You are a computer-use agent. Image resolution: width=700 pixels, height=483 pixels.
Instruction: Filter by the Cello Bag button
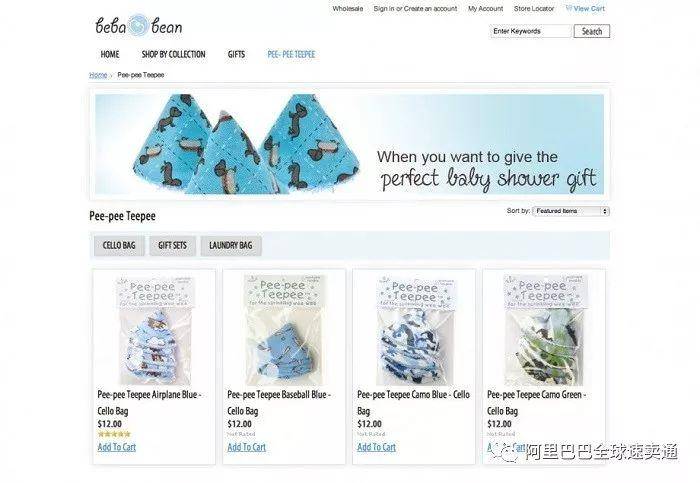tap(119, 246)
